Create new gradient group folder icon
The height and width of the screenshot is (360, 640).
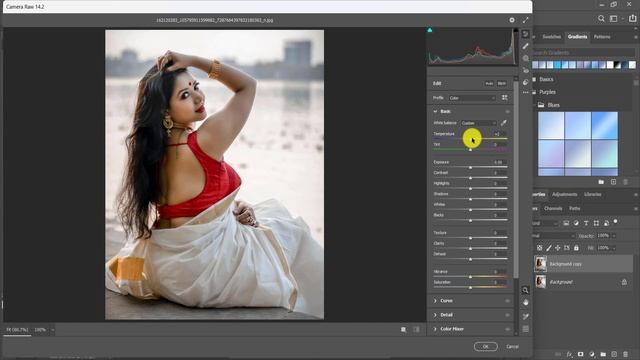point(601,182)
